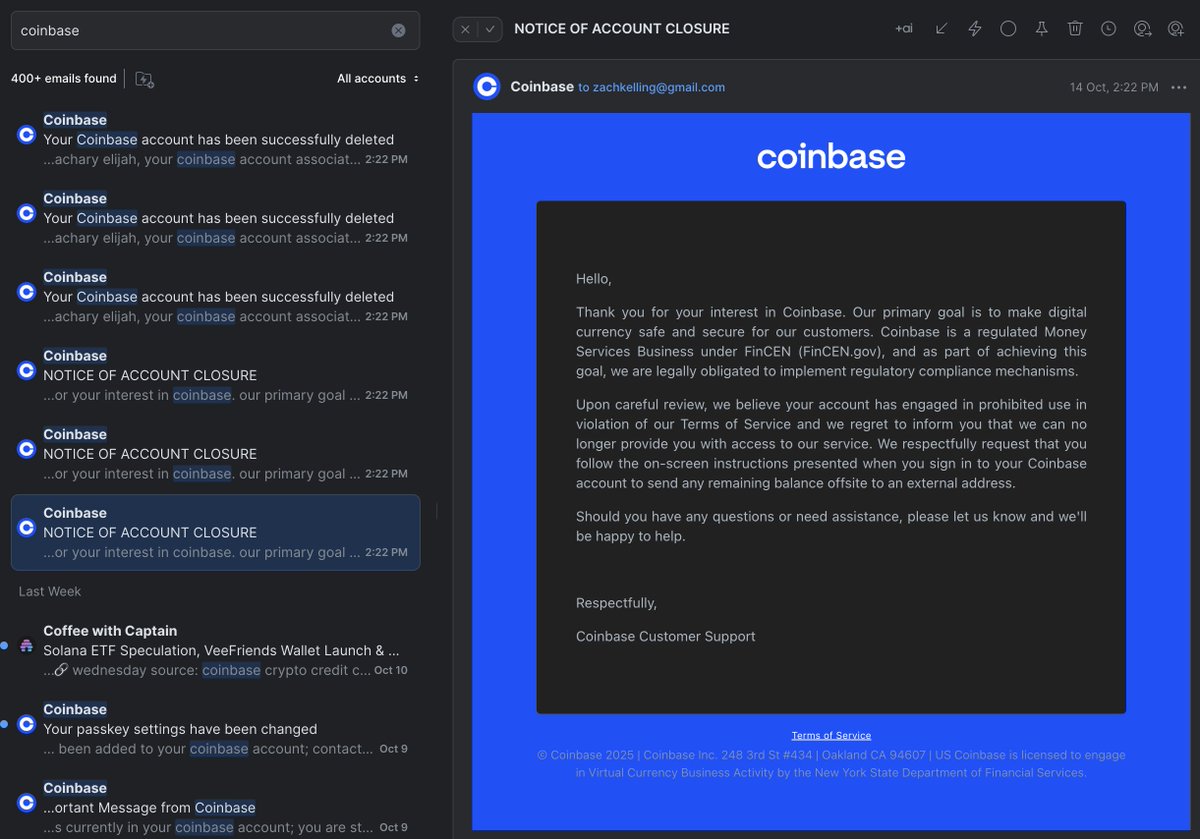
Task: Click the coinbase logo in the email body
Action: (x=831, y=156)
